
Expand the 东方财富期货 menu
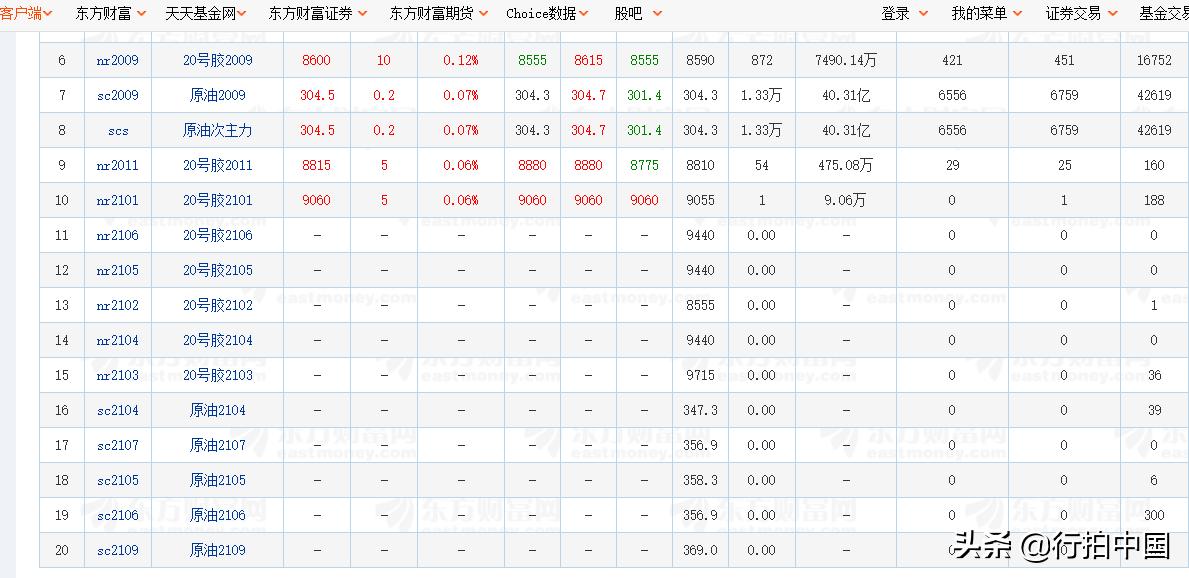pos(441,13)
